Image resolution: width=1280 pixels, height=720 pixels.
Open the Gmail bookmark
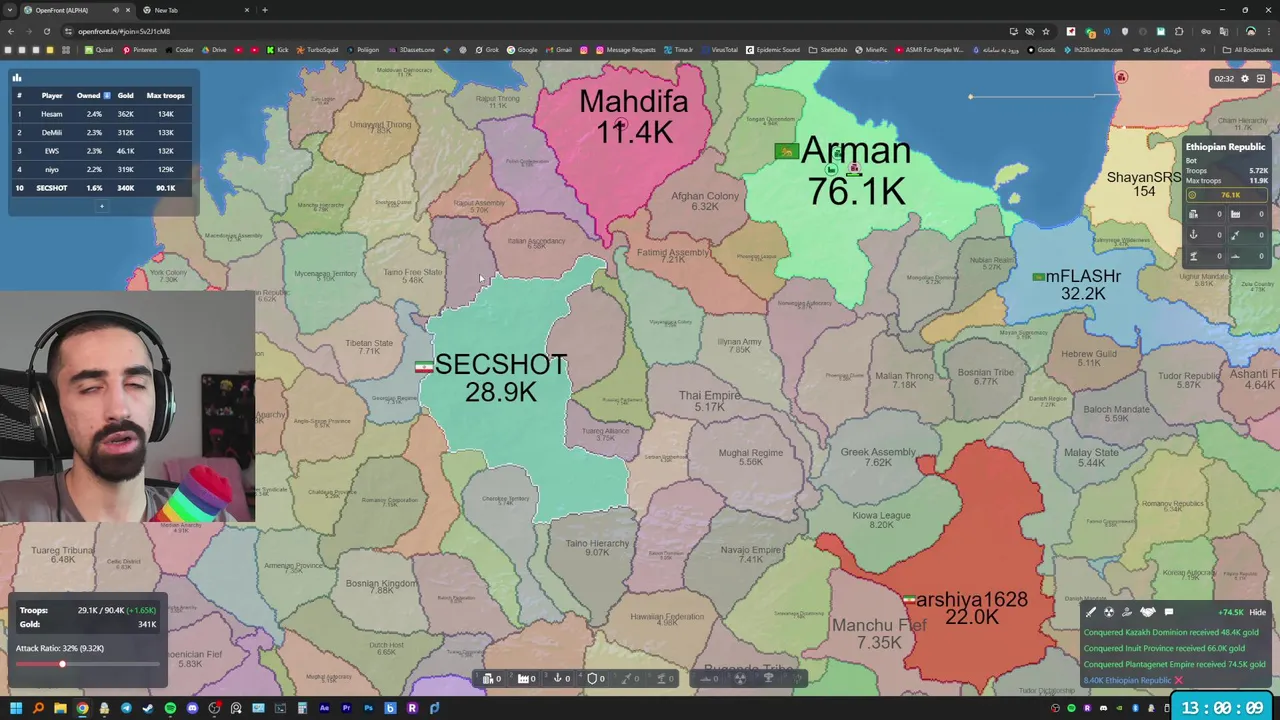coord(560,50)
